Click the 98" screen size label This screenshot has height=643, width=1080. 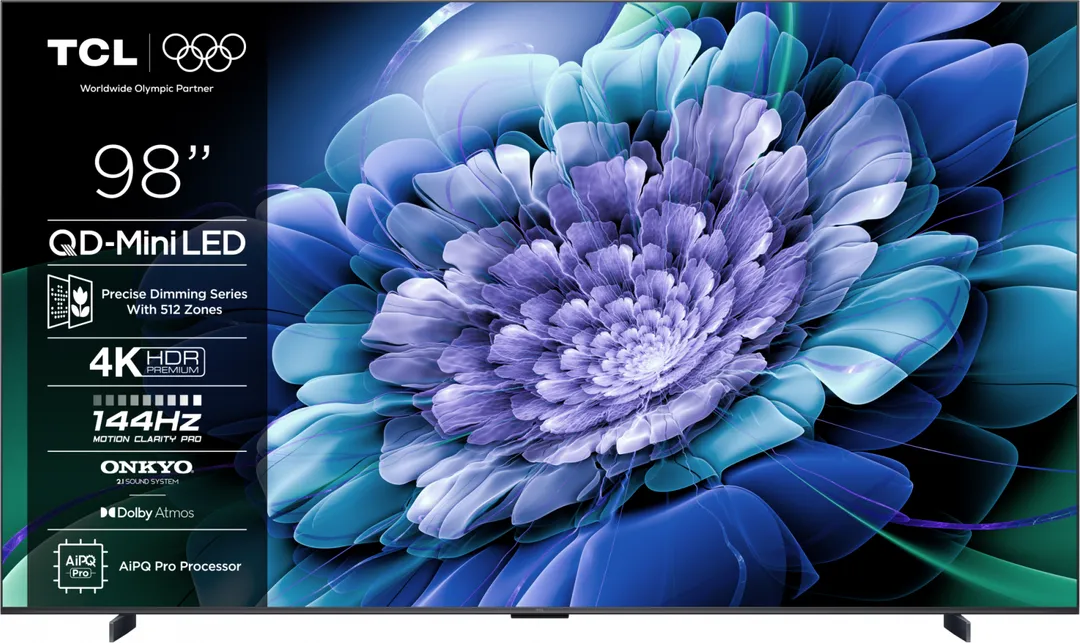point(152,171)
